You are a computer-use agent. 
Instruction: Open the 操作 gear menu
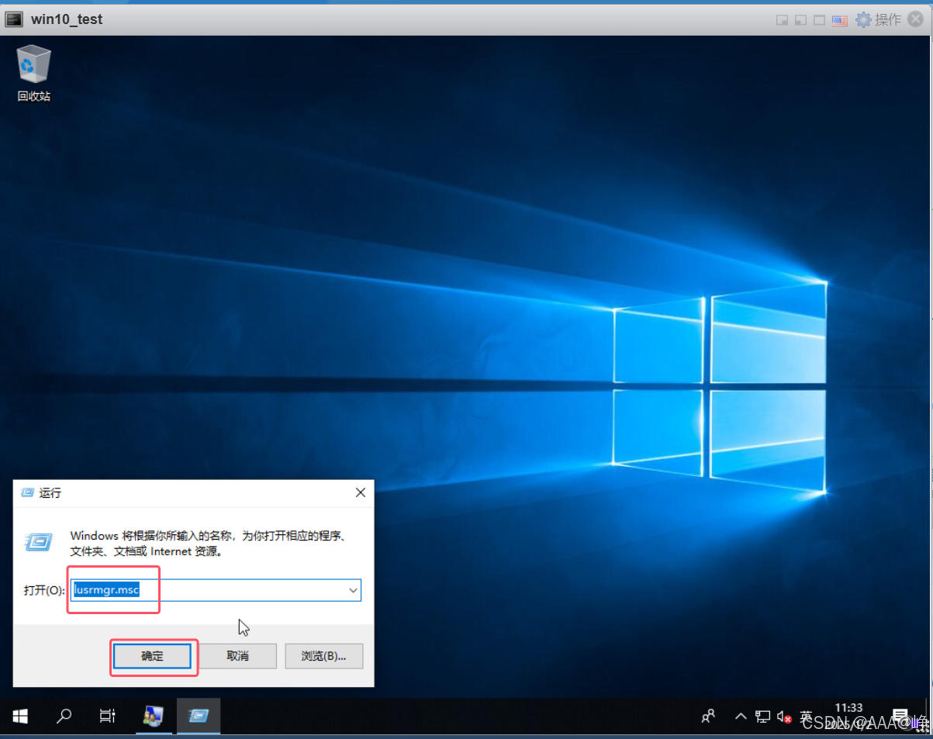click(x=879, y=20)
